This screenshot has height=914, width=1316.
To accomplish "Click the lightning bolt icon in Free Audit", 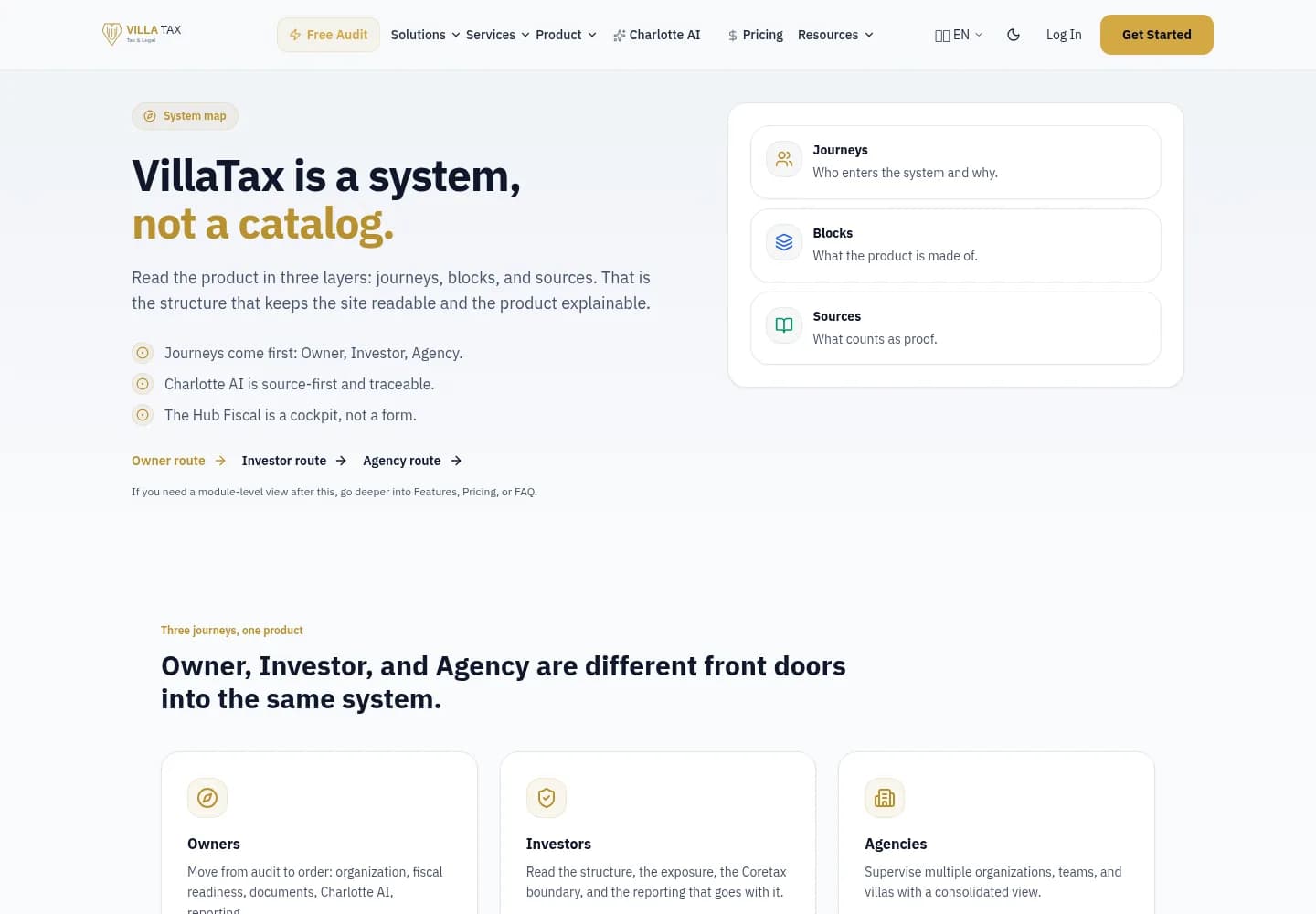I will click(x=295, y=35).
